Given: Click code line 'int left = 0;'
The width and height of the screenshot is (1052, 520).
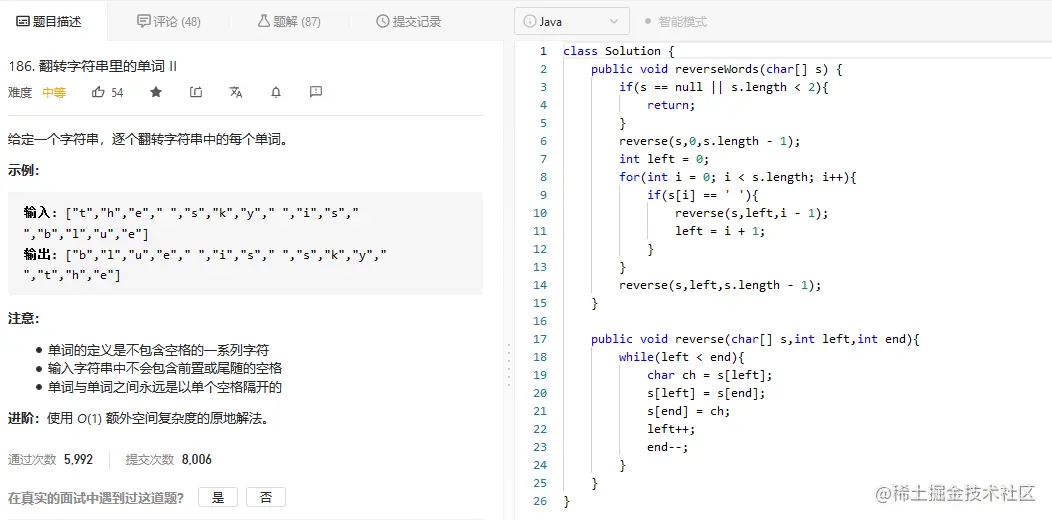Looking at the screenshot, I should click(664, 159).
